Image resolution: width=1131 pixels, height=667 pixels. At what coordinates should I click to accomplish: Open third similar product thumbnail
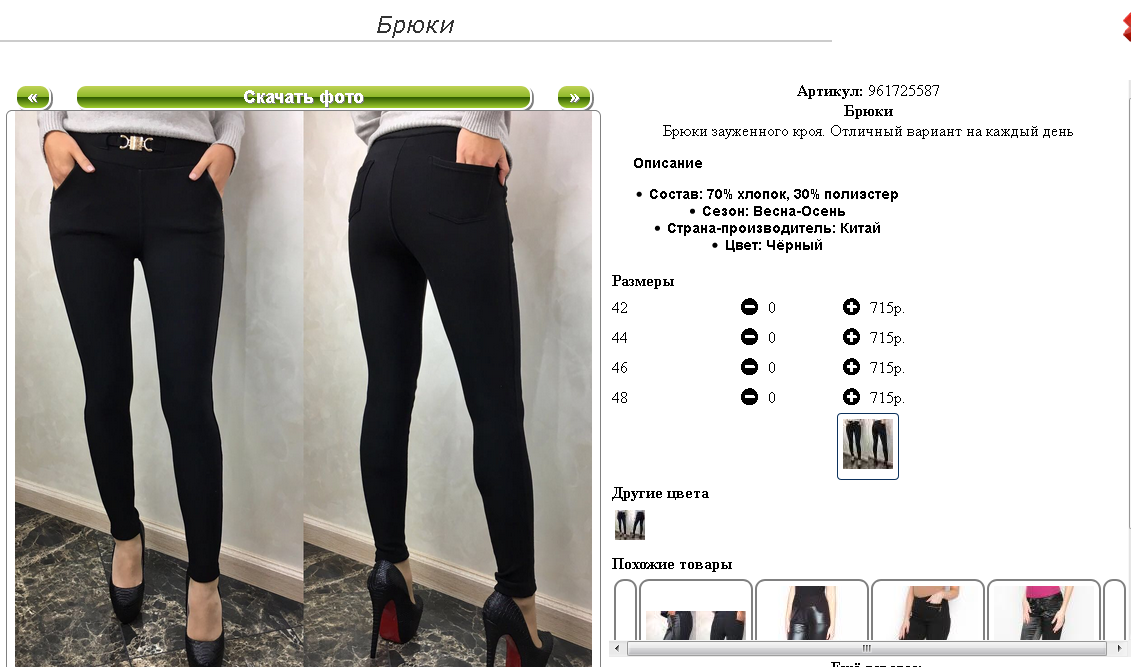click(x=928, y=610)
